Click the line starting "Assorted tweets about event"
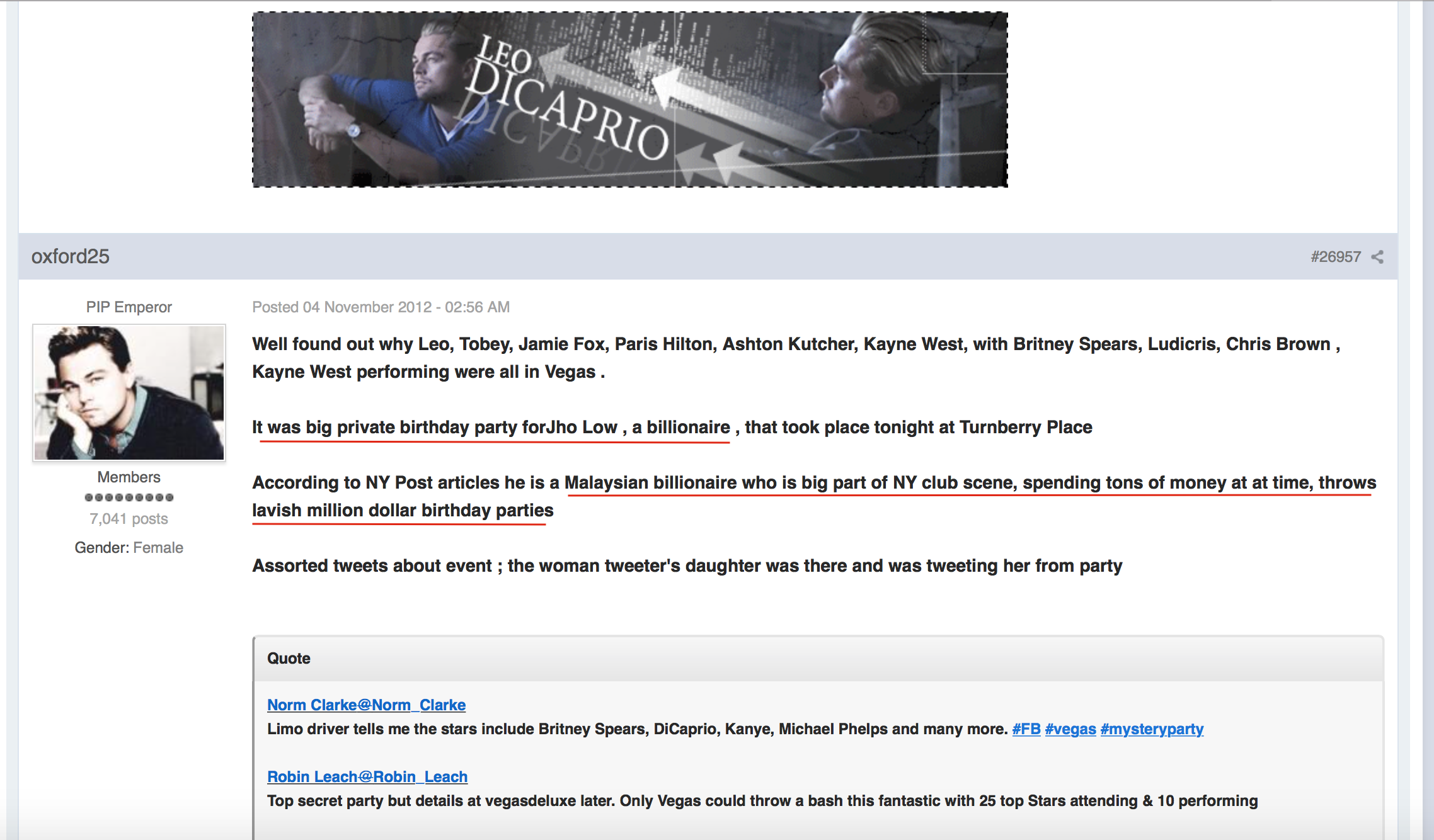The height and width of the screenshot is (840, 1434). pyautogui.click(x=687, y=565)
